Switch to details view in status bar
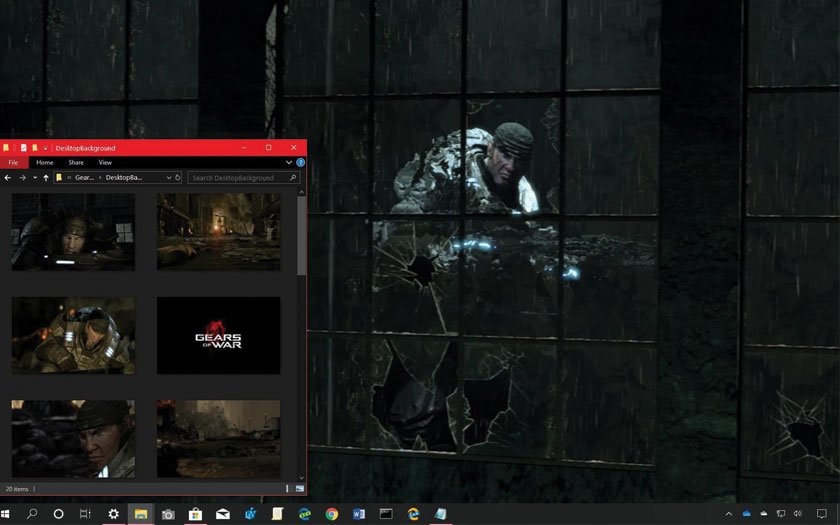The height and width of the screenshot is (525, 840). (289, 489)
